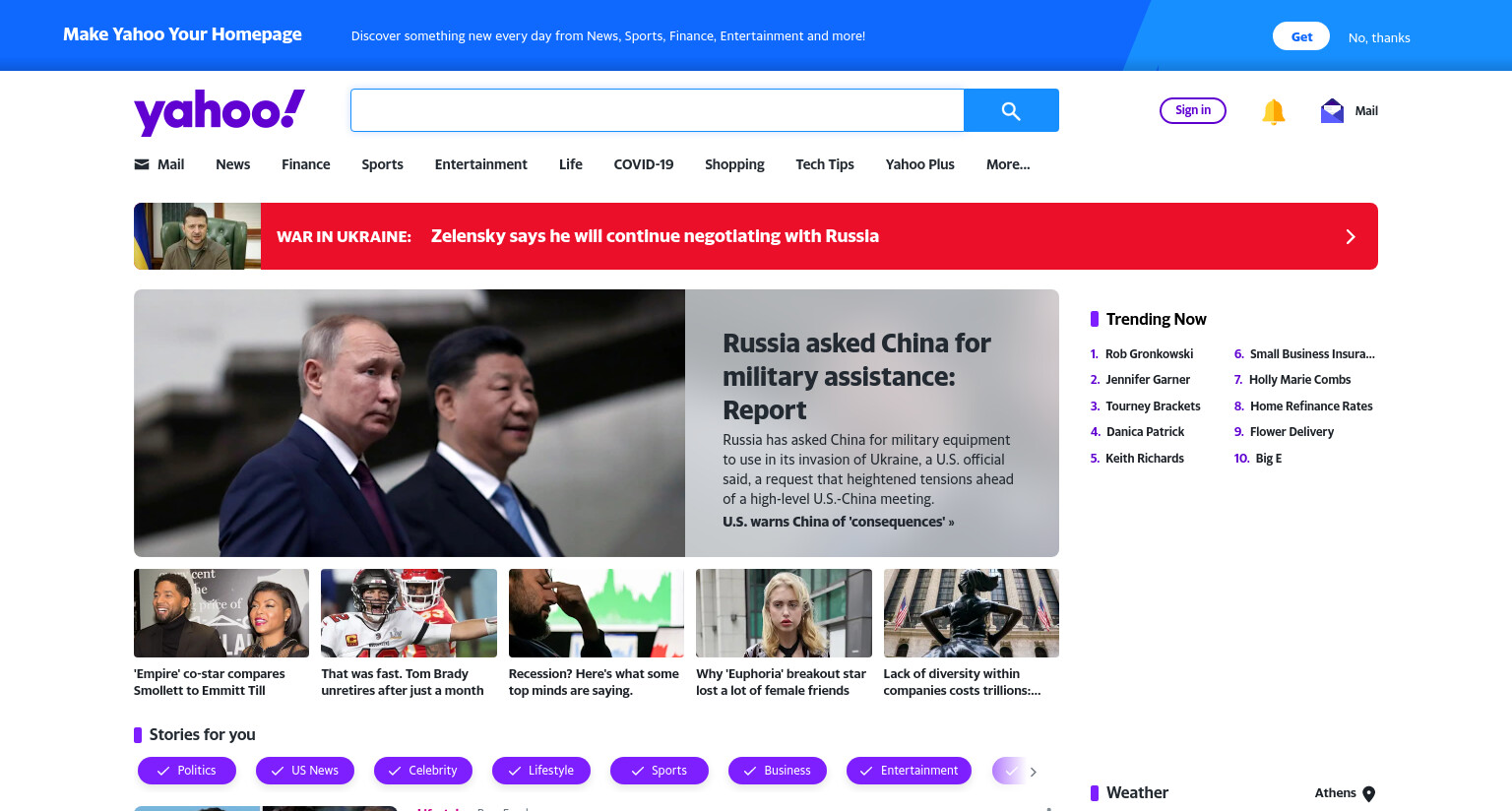
Task: Open Sports in the navigation bar
Action: point(382,164)
